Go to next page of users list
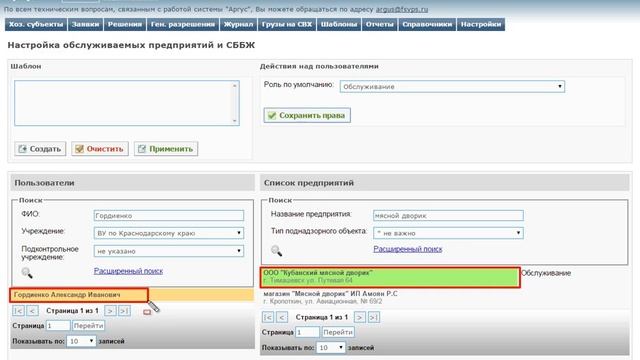This screenshot has width=640, height=360. (x=110, y=311)
